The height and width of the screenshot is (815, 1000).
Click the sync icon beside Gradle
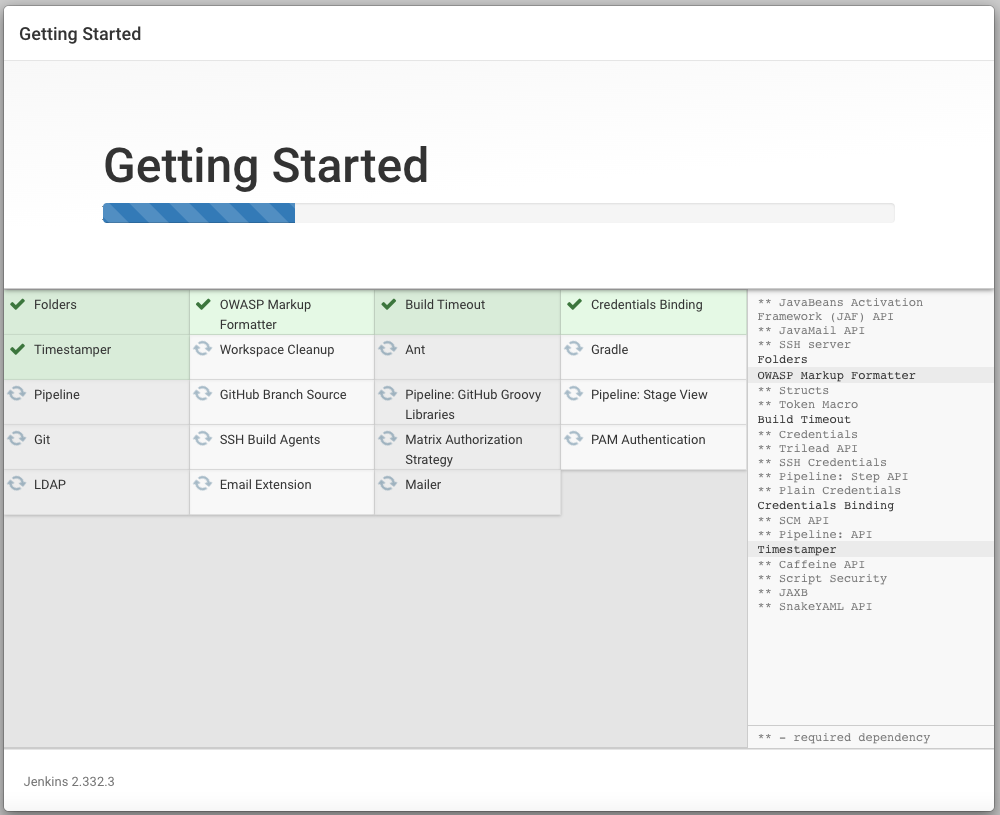point(574,348)
